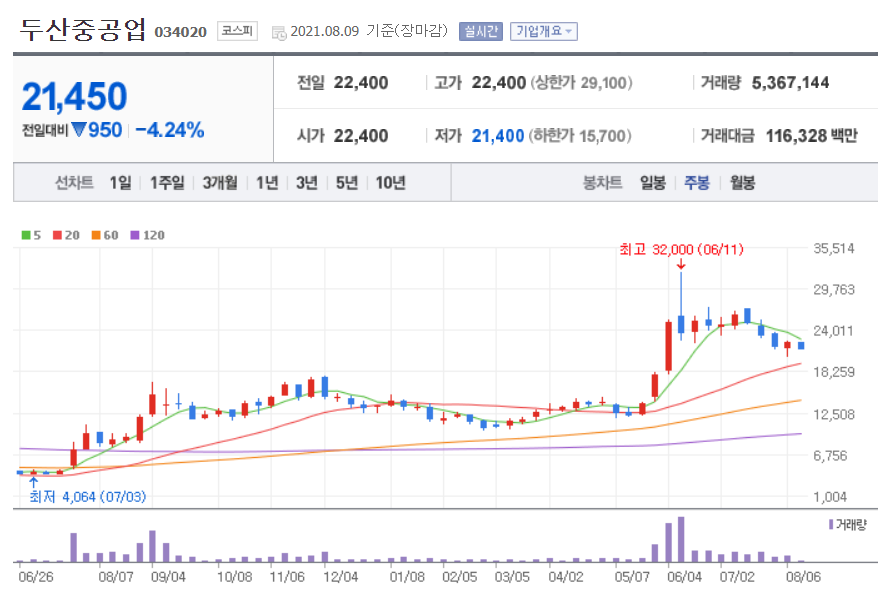Select the 1주일 line chart period
This screenshot has width=878, height=592.
tap(167, 183)
